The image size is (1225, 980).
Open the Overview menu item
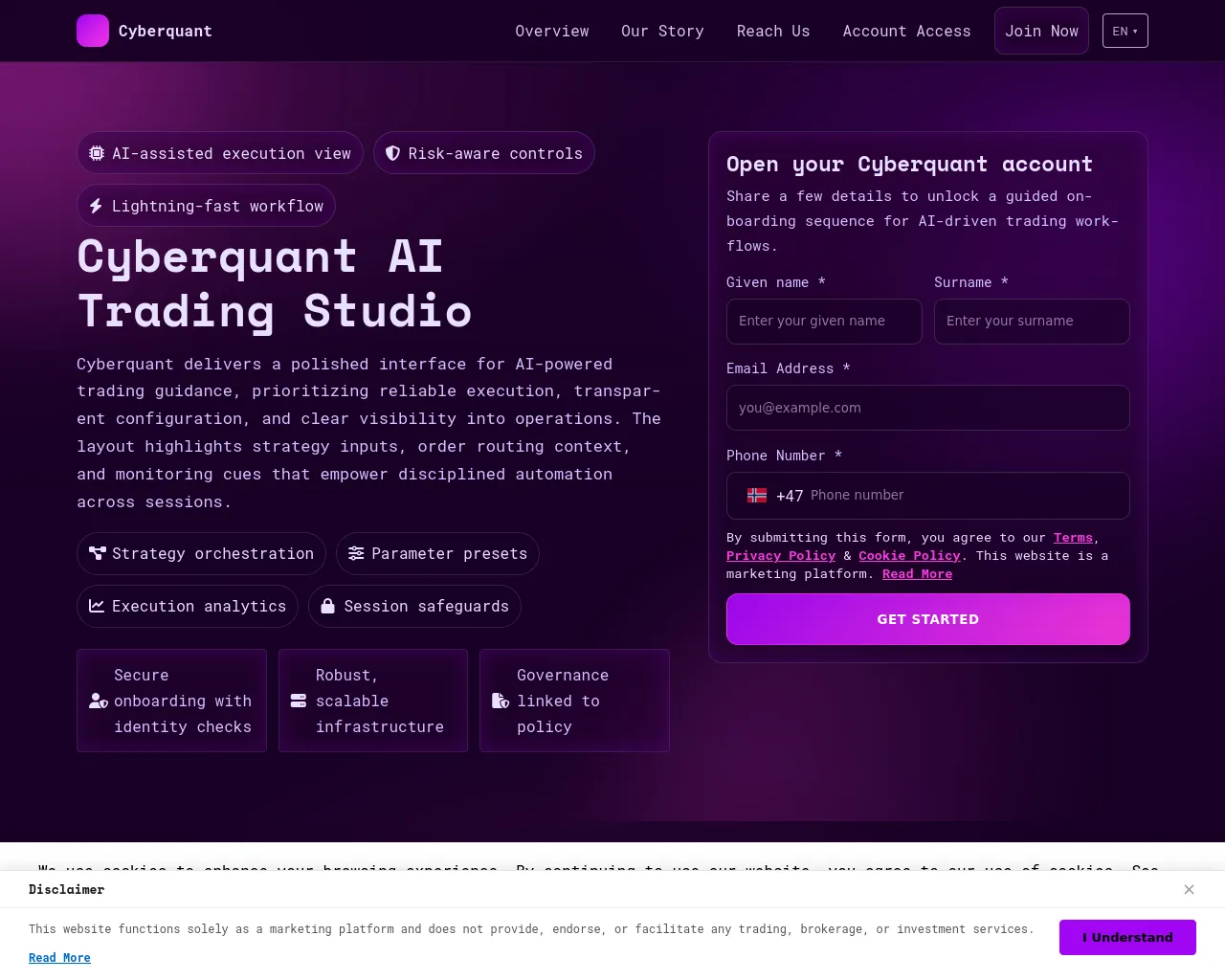[552, 31]
